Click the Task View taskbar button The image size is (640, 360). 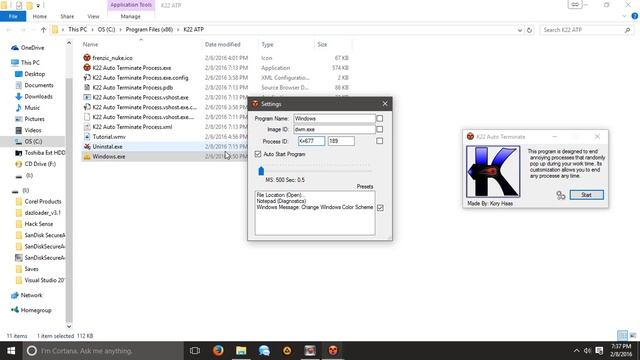coord(195,351)
